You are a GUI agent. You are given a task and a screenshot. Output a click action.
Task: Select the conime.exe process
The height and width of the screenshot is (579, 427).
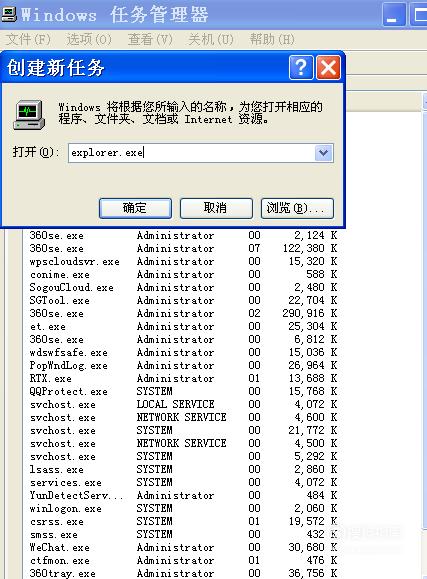[183, 275]
